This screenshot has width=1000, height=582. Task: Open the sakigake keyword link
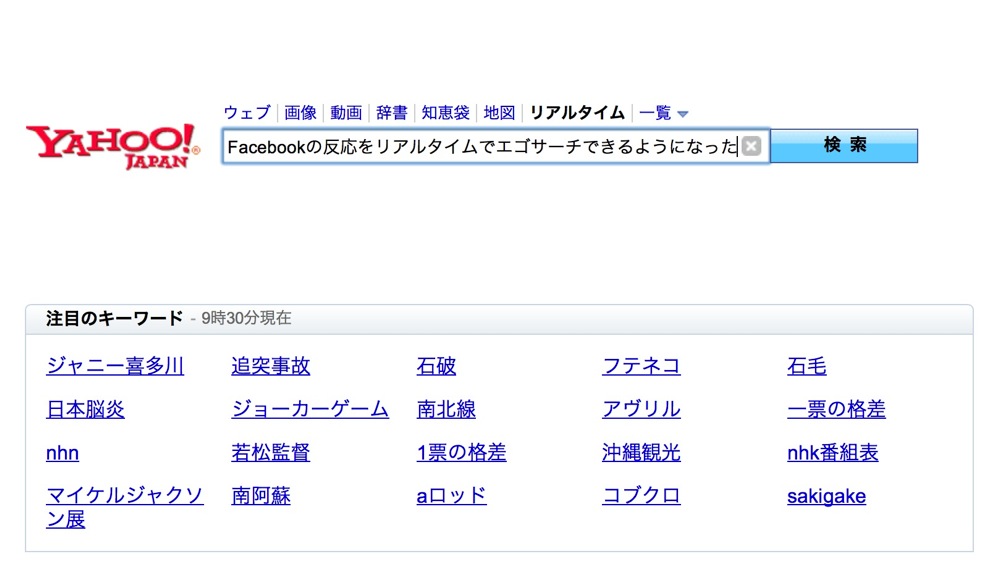pyautogui.click(x=827, y=497)
